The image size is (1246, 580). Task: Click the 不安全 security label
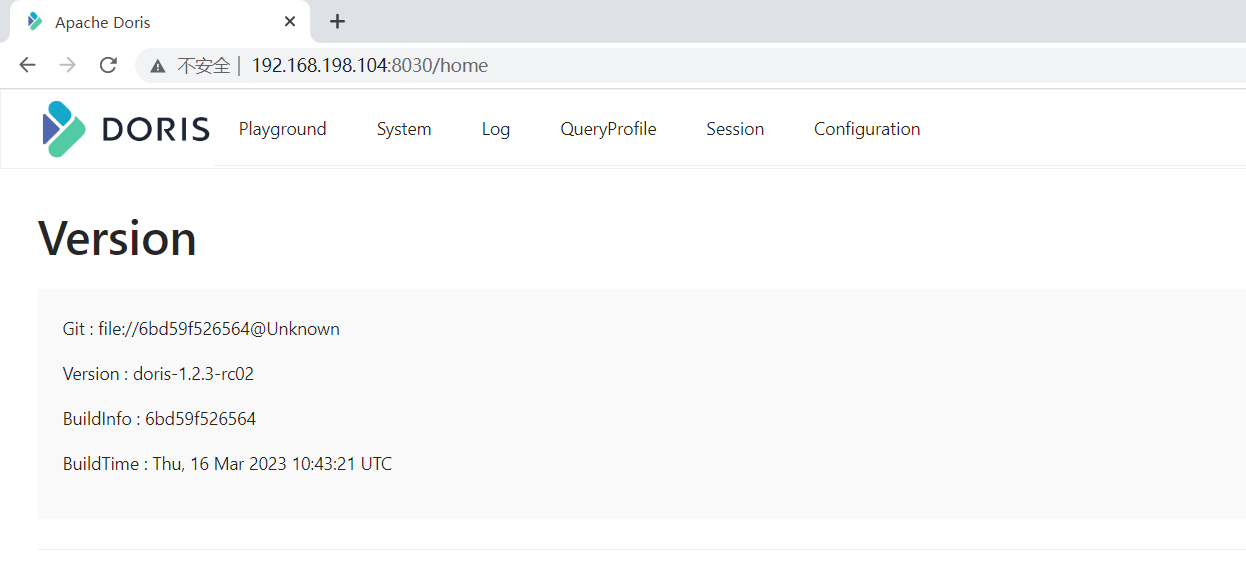click(203, 66)
